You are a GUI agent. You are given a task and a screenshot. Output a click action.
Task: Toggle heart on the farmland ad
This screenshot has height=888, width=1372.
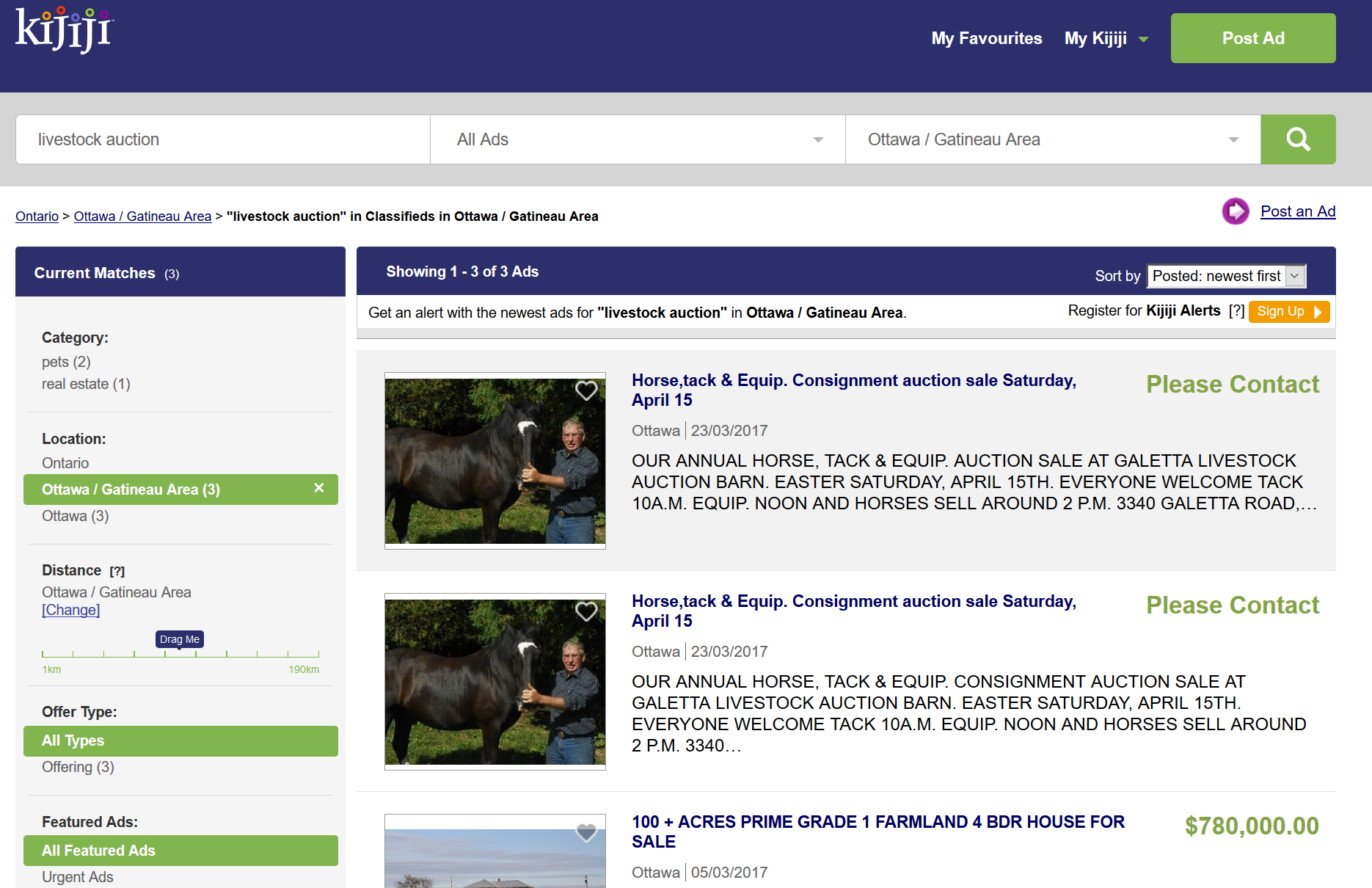coord(586,832)
